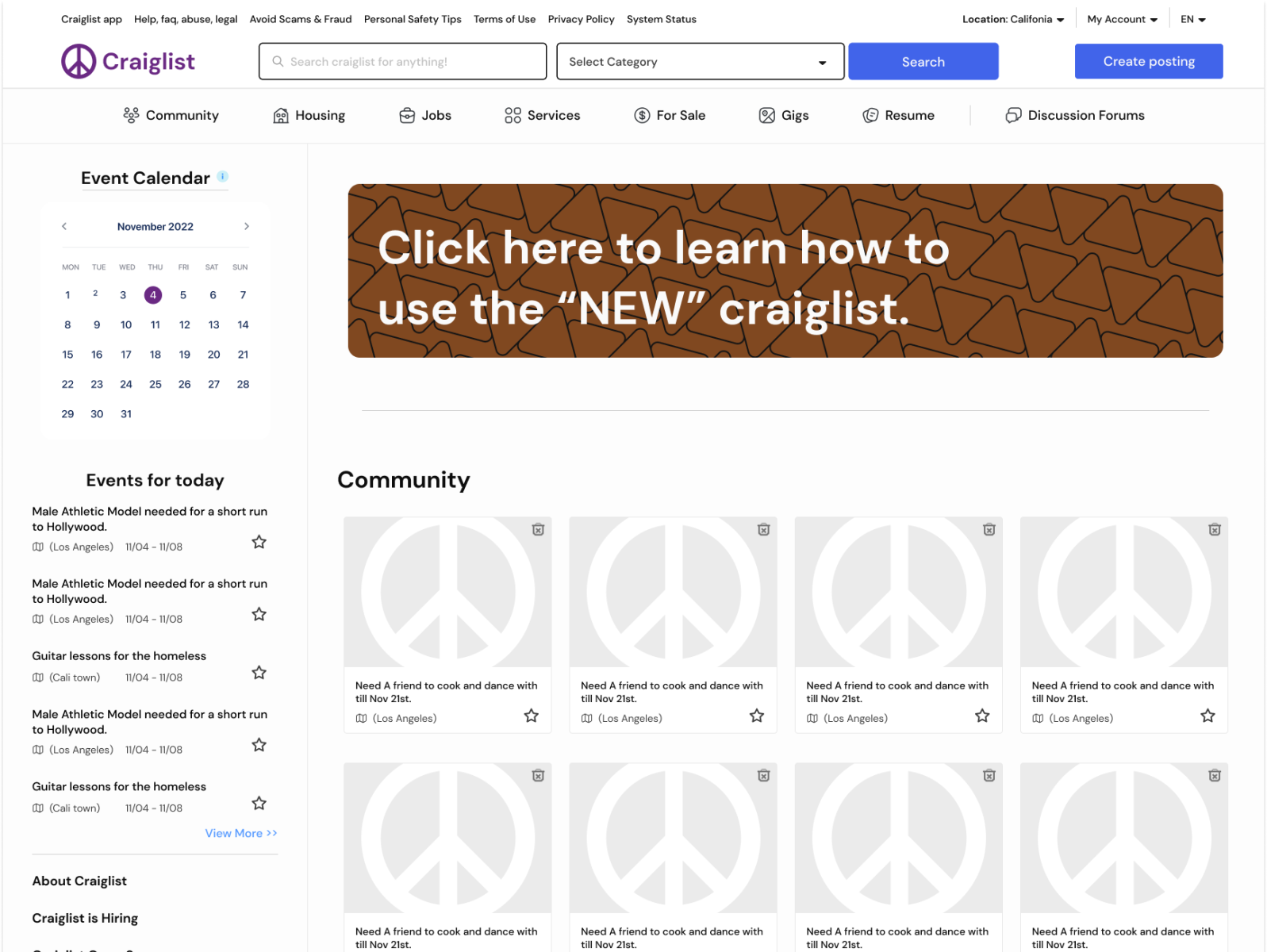Remove the last listing card in Community's top row
The width and height of the screenshot is (1267, 952).
1215,529
